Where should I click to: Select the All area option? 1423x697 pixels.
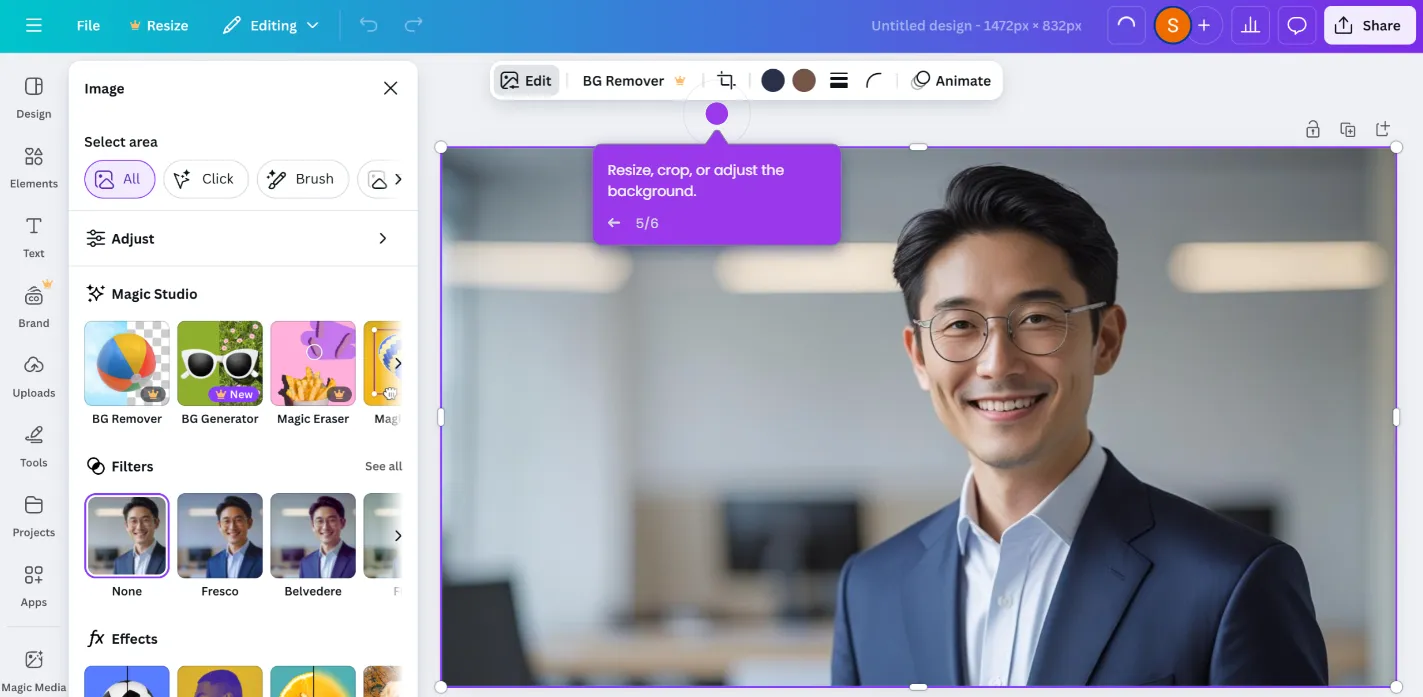pyautogui.click(x=119, y=179)
